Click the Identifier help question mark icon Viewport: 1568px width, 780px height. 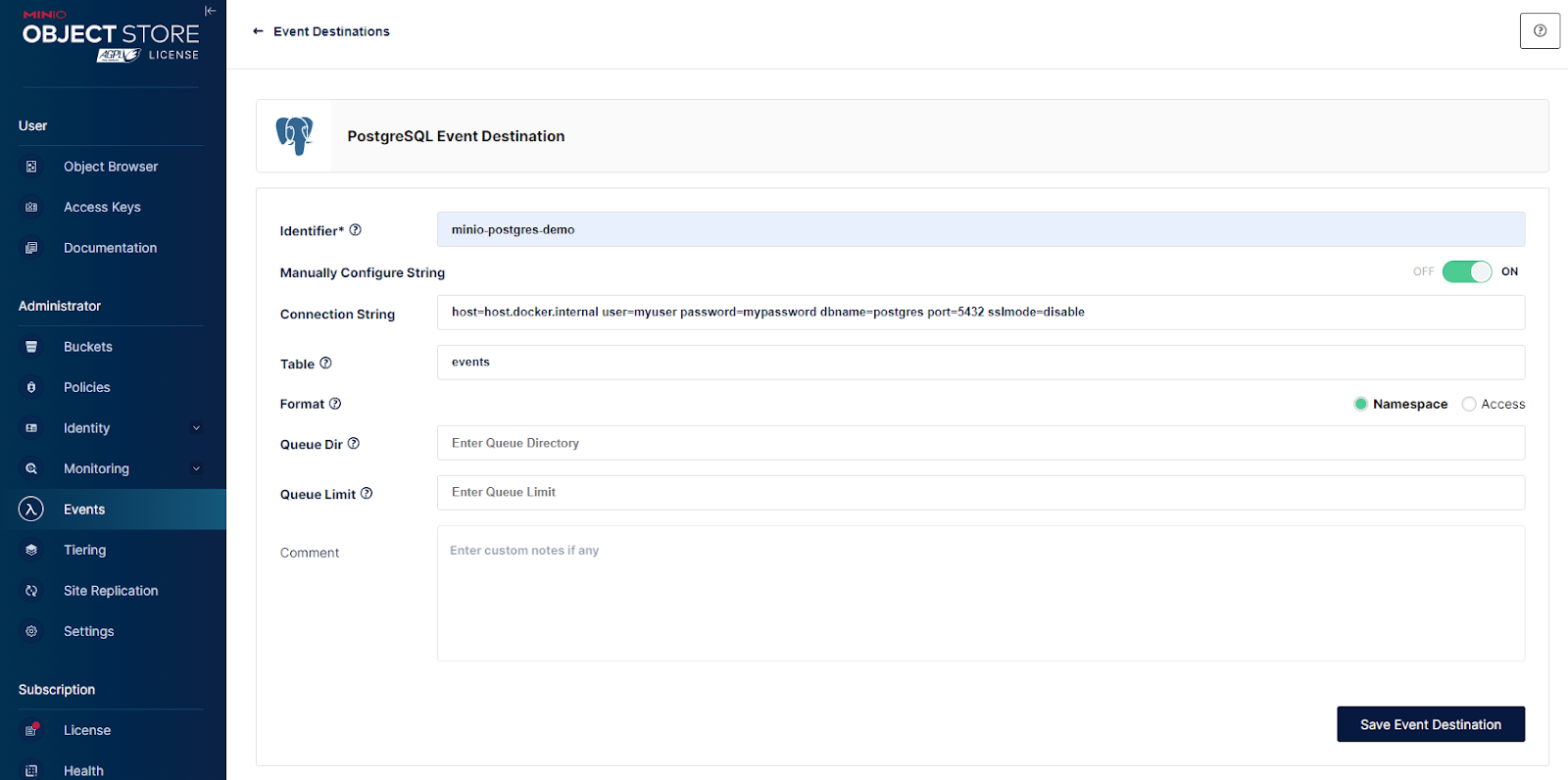click(x=356, y=230)
